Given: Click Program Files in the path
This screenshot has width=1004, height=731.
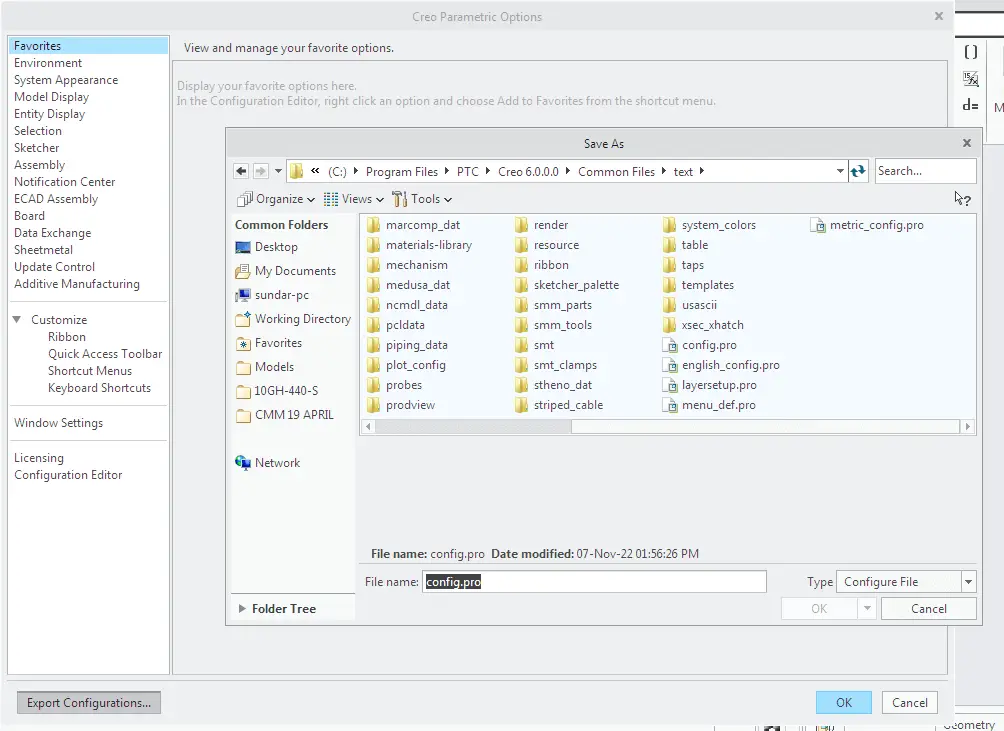Looking at the screenshot, I should (x=401, y=172).
